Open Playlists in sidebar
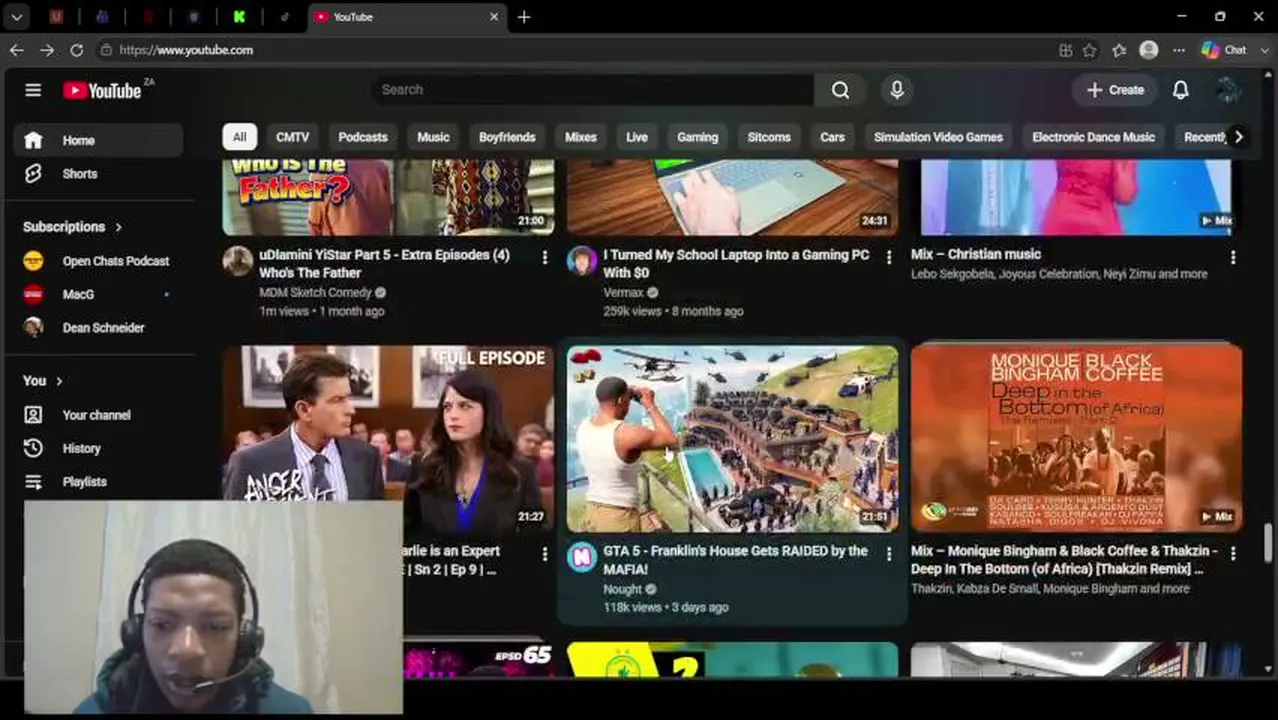This screenshot has height=720, width=1278. tap(98, 482)
